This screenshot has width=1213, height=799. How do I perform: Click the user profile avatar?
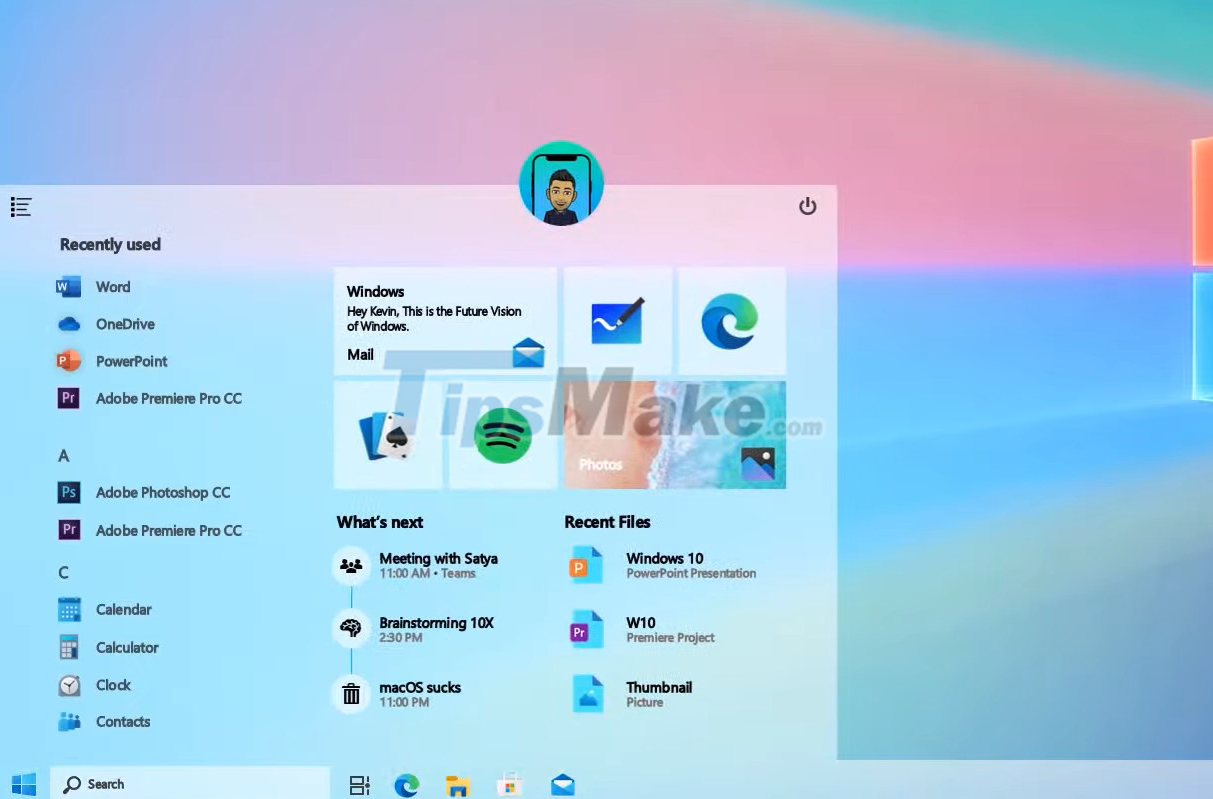(x=561, y=184)
